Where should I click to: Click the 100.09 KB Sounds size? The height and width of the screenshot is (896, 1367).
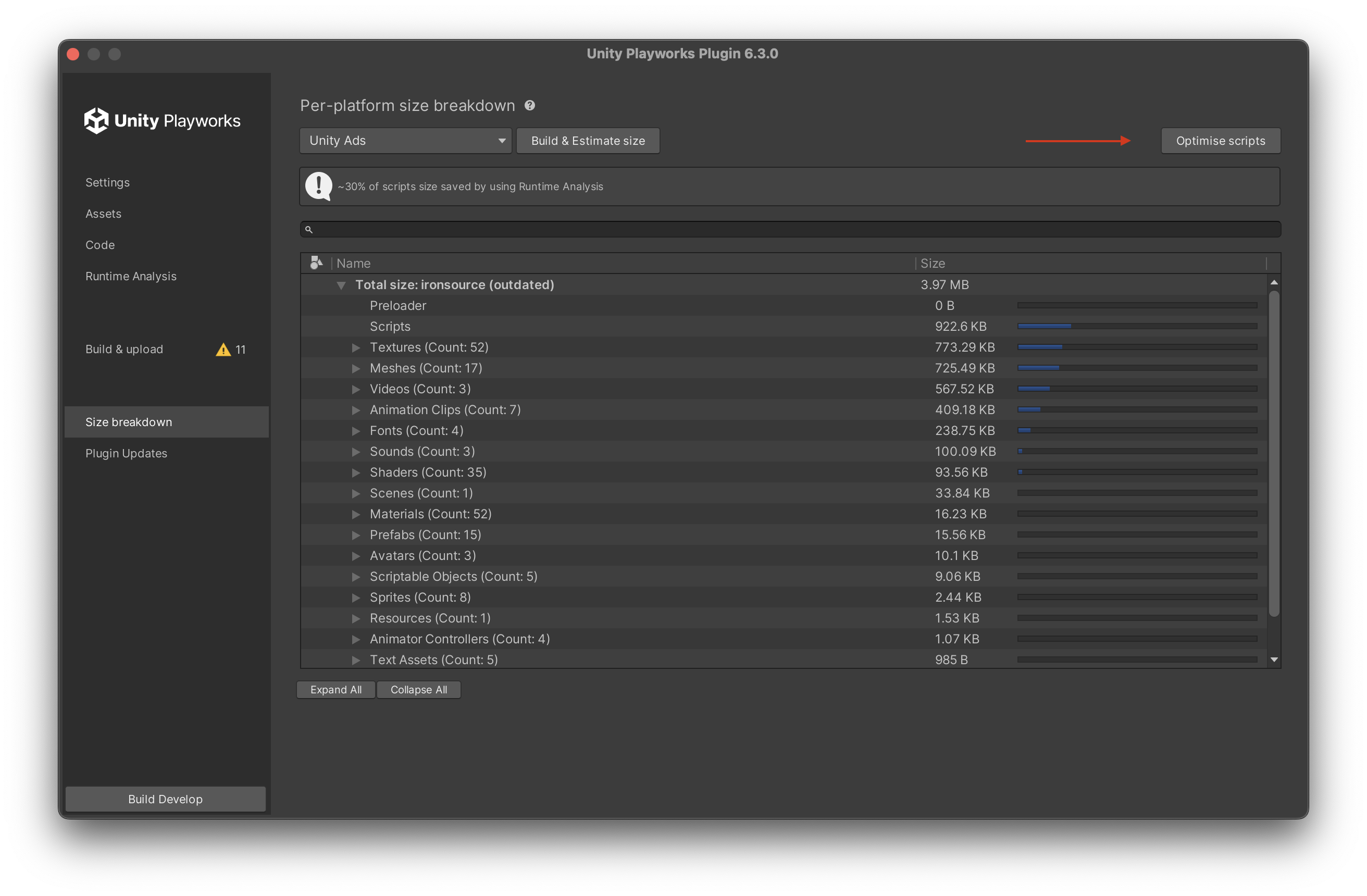click(965, 452)
